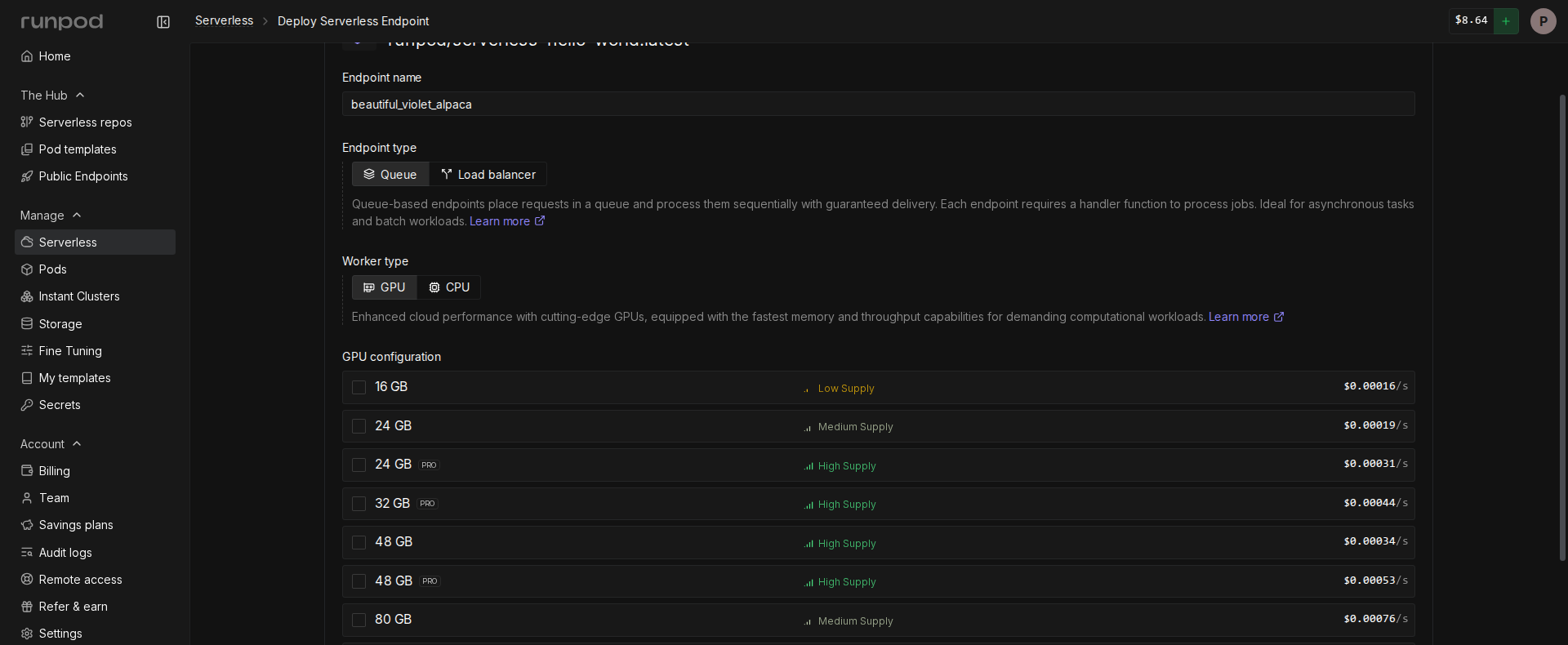Image resolution: width=1568 pixels, height=645 pixels.
Task: Click the green add funds plus icon
Action: tap(1506, 21)
